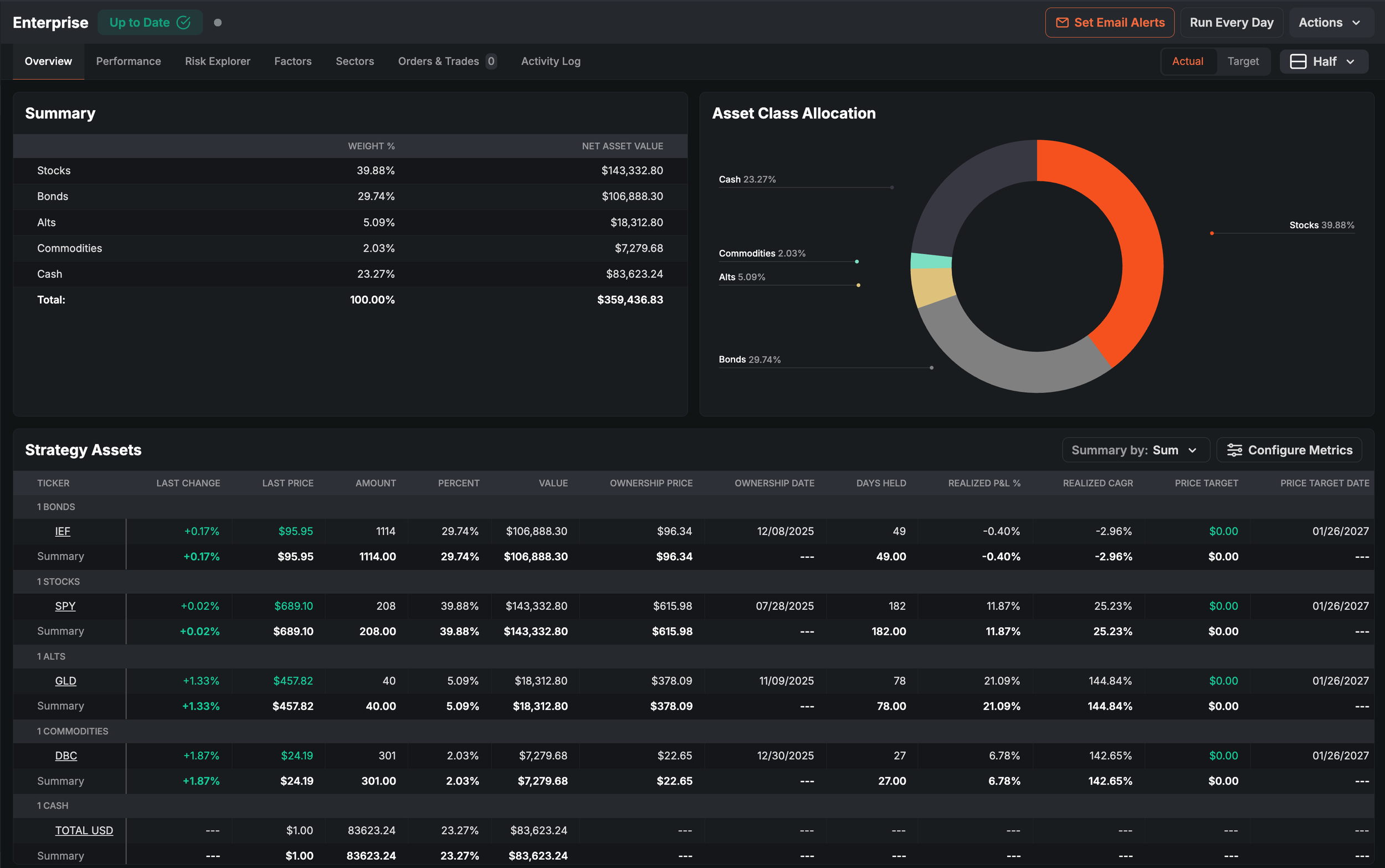Viewport: 1385px width, 868px height.
Task: Click the Orders & Trades count badge
Action: pyautogui.click(x=491, y=61)
